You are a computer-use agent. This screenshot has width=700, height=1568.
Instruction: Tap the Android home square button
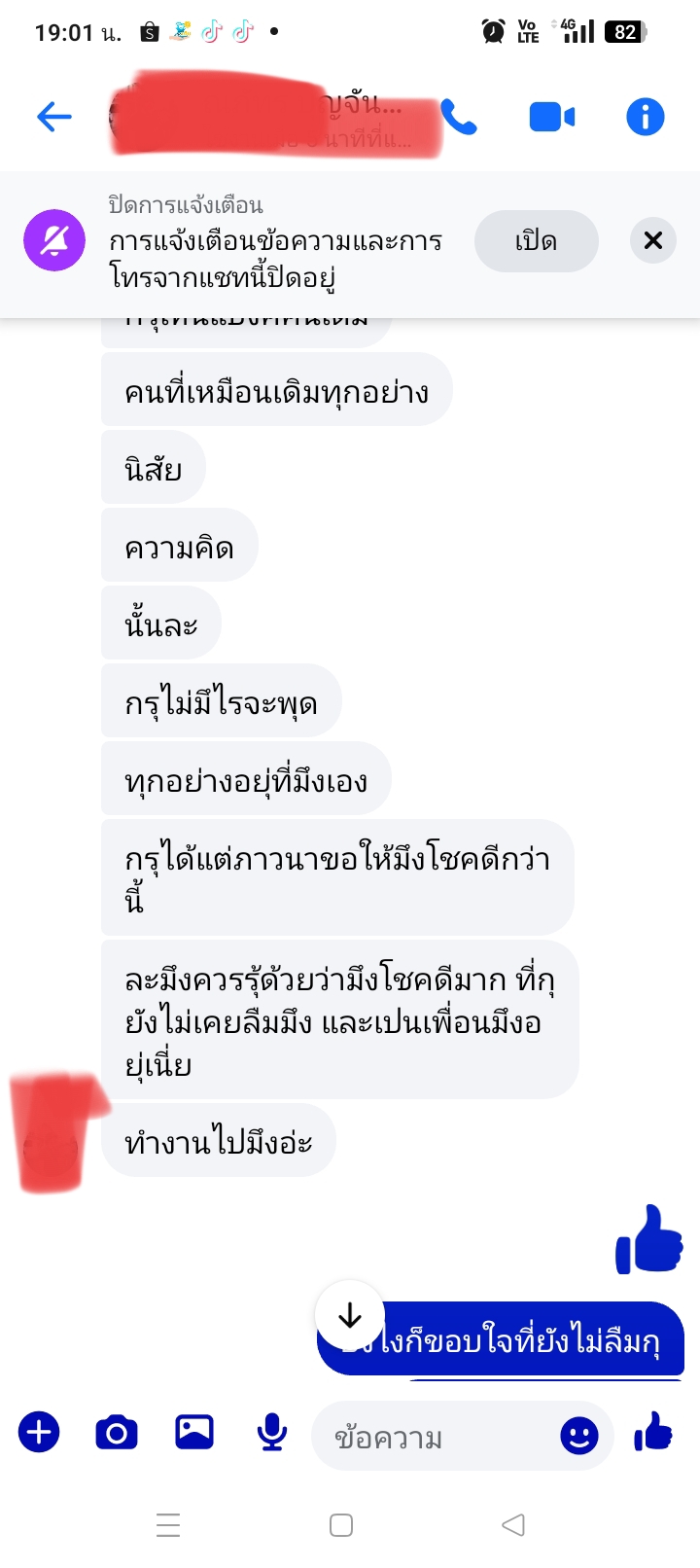[341, 1524]
